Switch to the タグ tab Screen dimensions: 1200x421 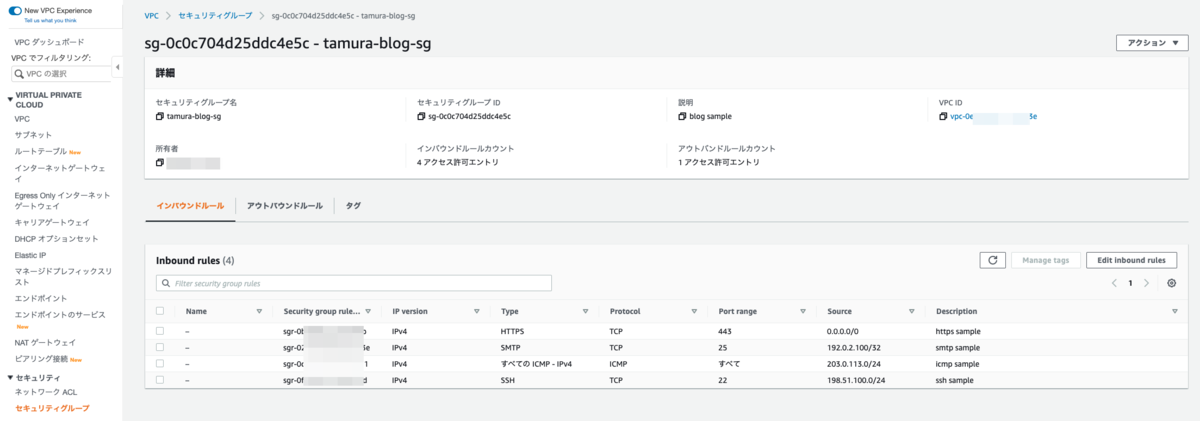(353, 205)
